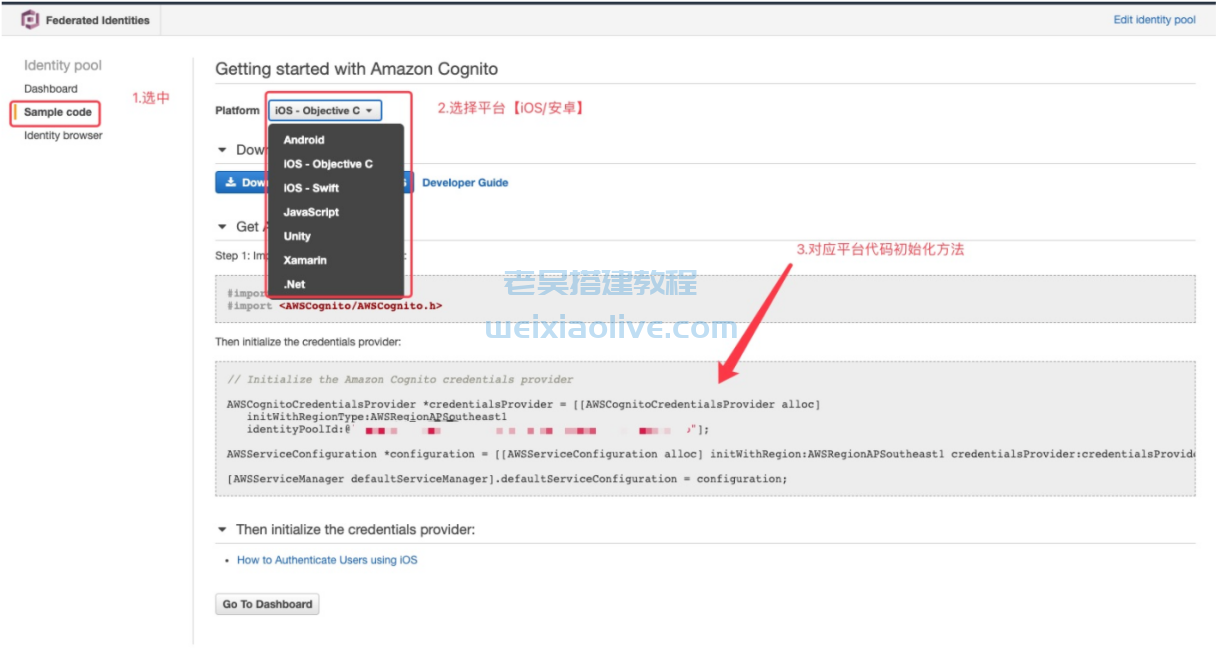Choose iOS - Objective C option
This screenshot has height=658, width=1221.
[x=328, y=164]
